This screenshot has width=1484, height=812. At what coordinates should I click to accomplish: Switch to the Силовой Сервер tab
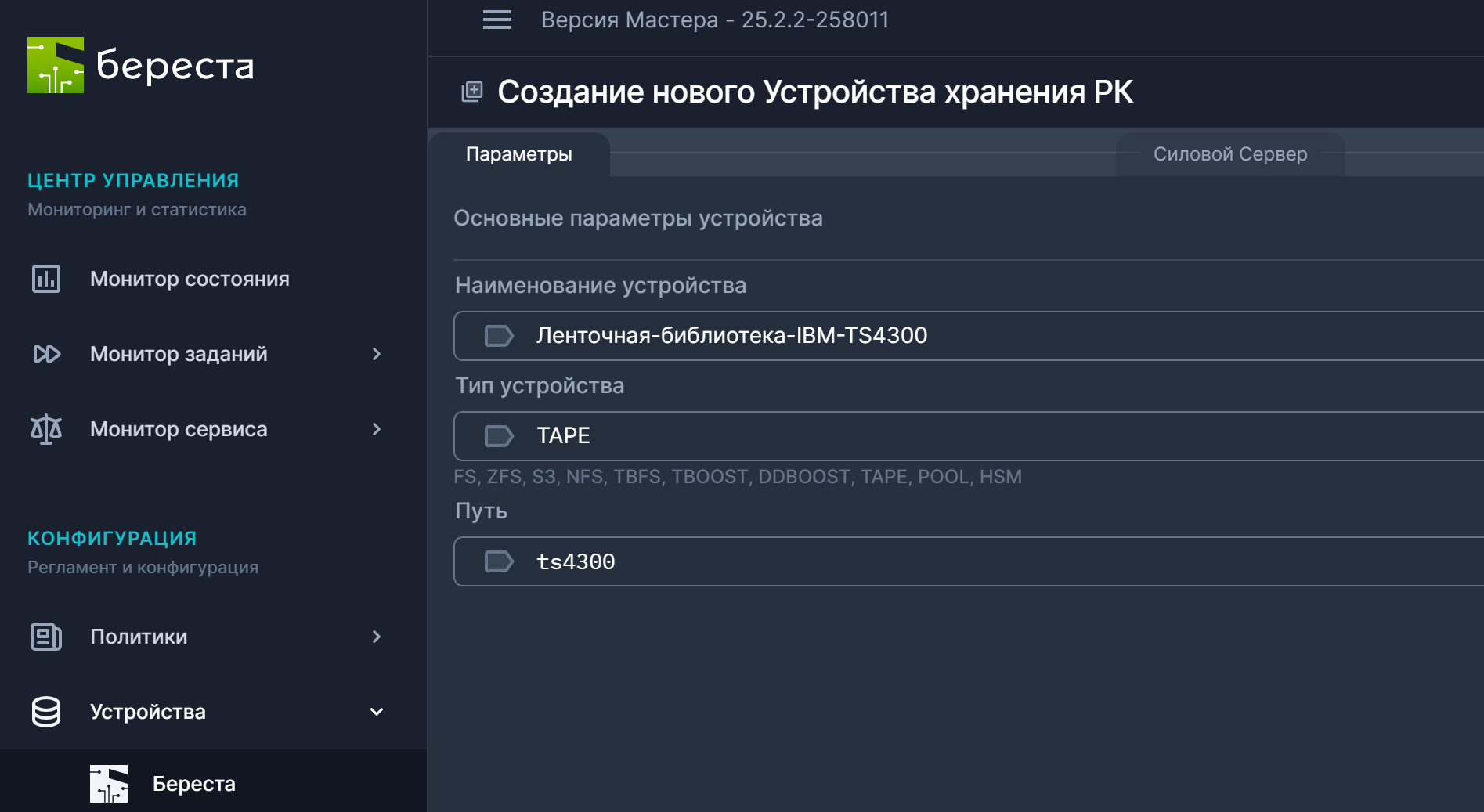[1229, 154]
